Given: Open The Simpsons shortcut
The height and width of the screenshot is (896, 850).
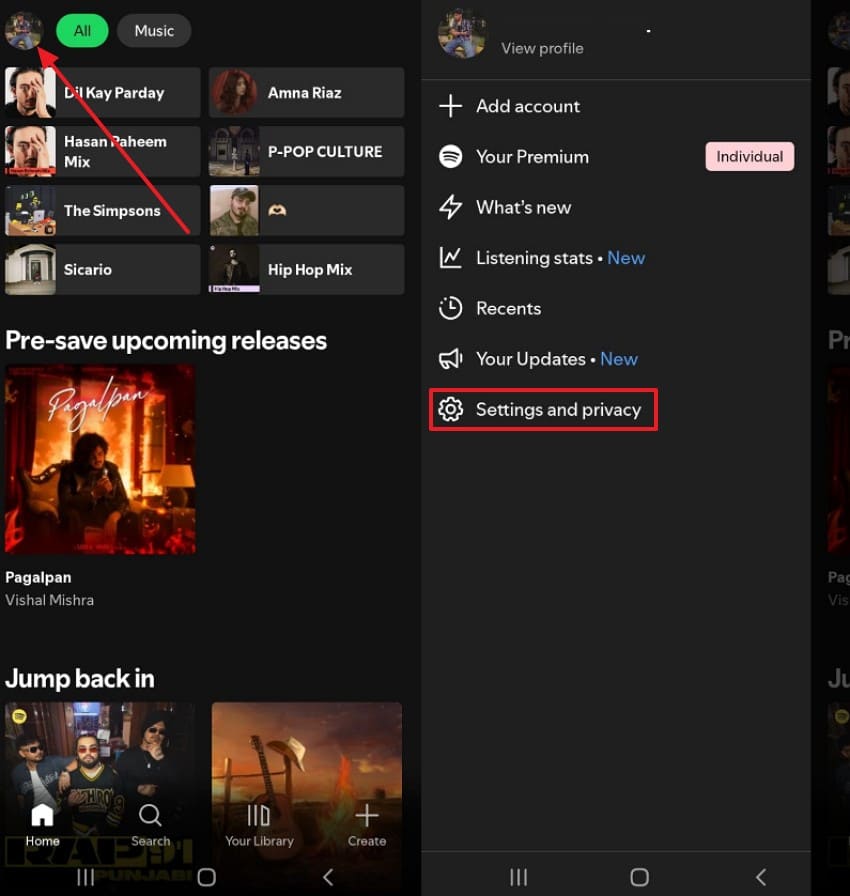Looking at the screenshot, I should 100,210.
